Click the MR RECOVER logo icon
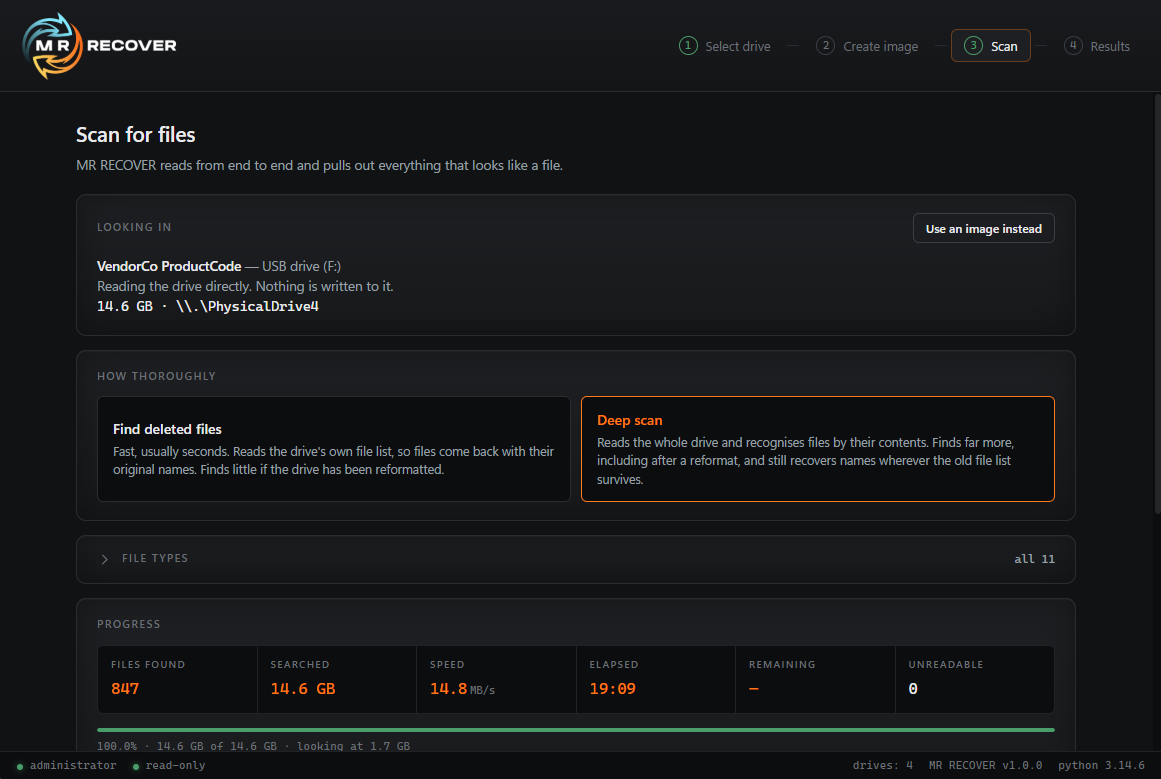Image resolution: width=1161 pixels, height=779 pixels. pos(52,46)
